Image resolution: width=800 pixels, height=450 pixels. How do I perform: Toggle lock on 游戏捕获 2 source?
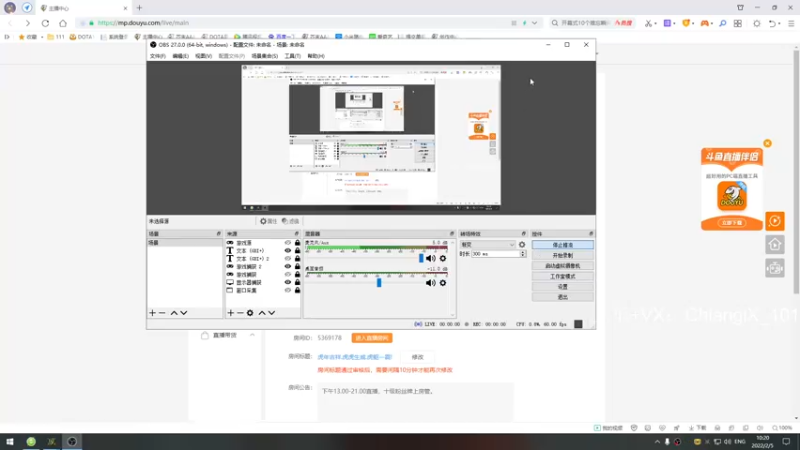tap(297, 266)
